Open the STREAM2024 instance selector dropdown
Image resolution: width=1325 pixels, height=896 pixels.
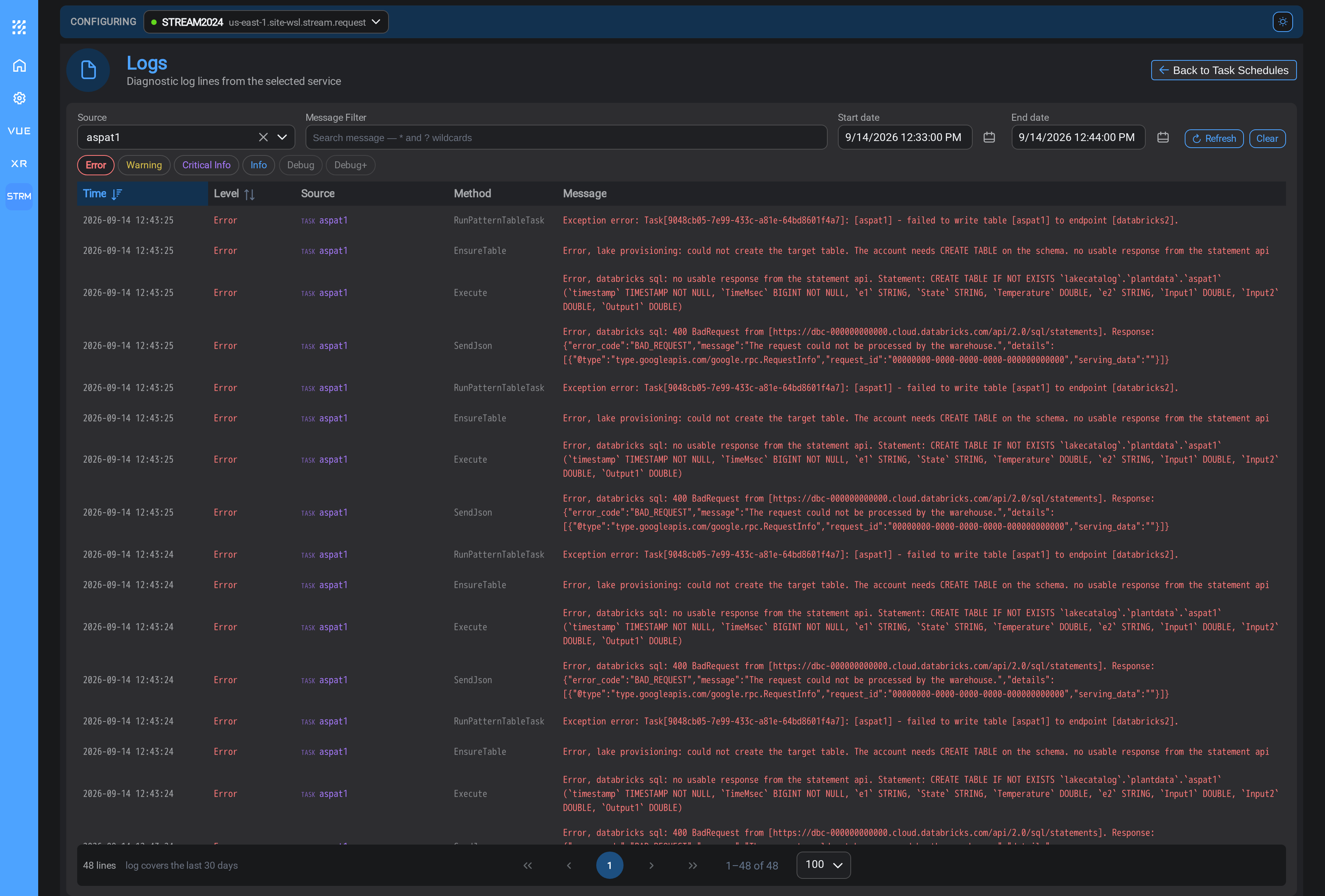pyautogui.click(x=266, y=22)
